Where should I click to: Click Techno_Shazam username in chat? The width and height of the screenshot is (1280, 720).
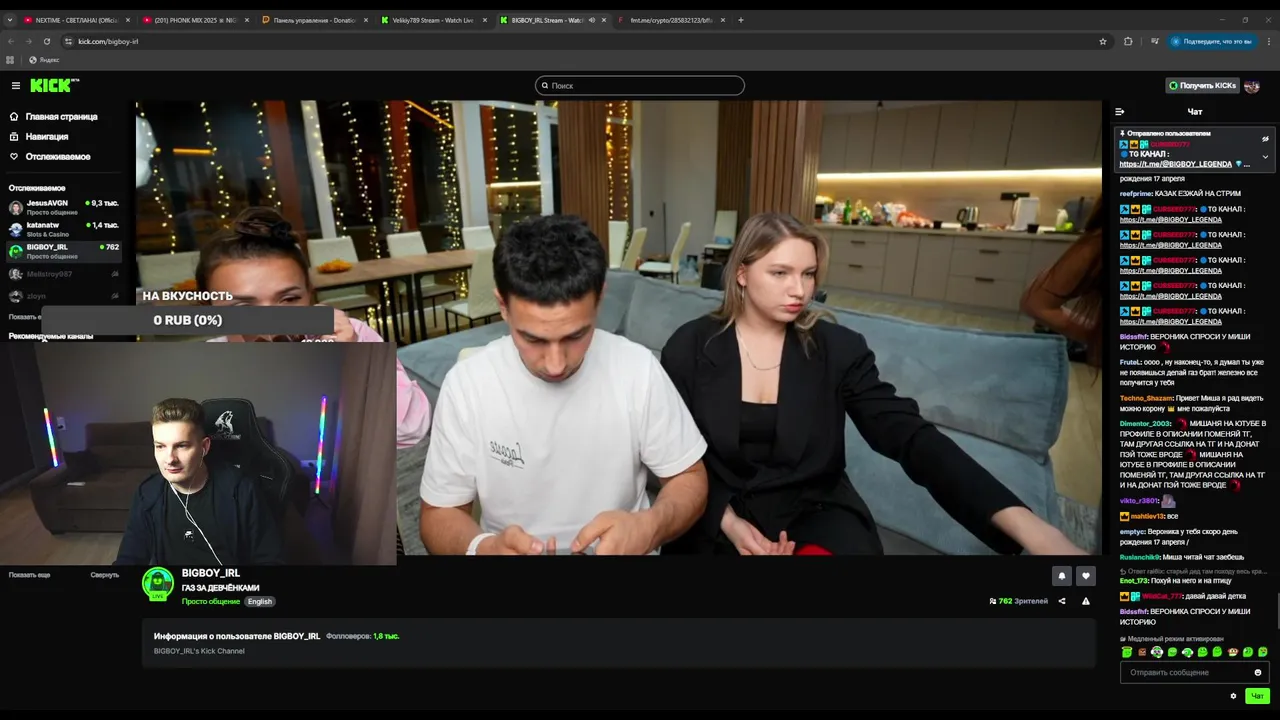tap(1146, 398)
